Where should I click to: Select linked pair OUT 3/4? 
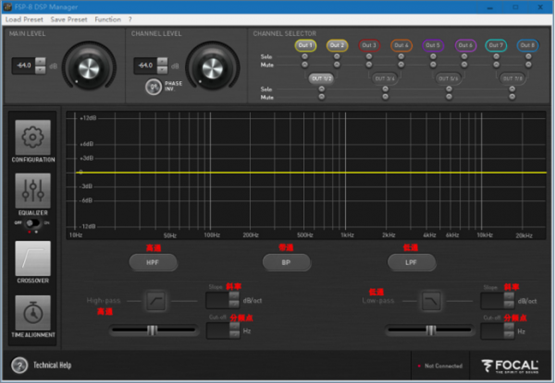pos(385,79)
